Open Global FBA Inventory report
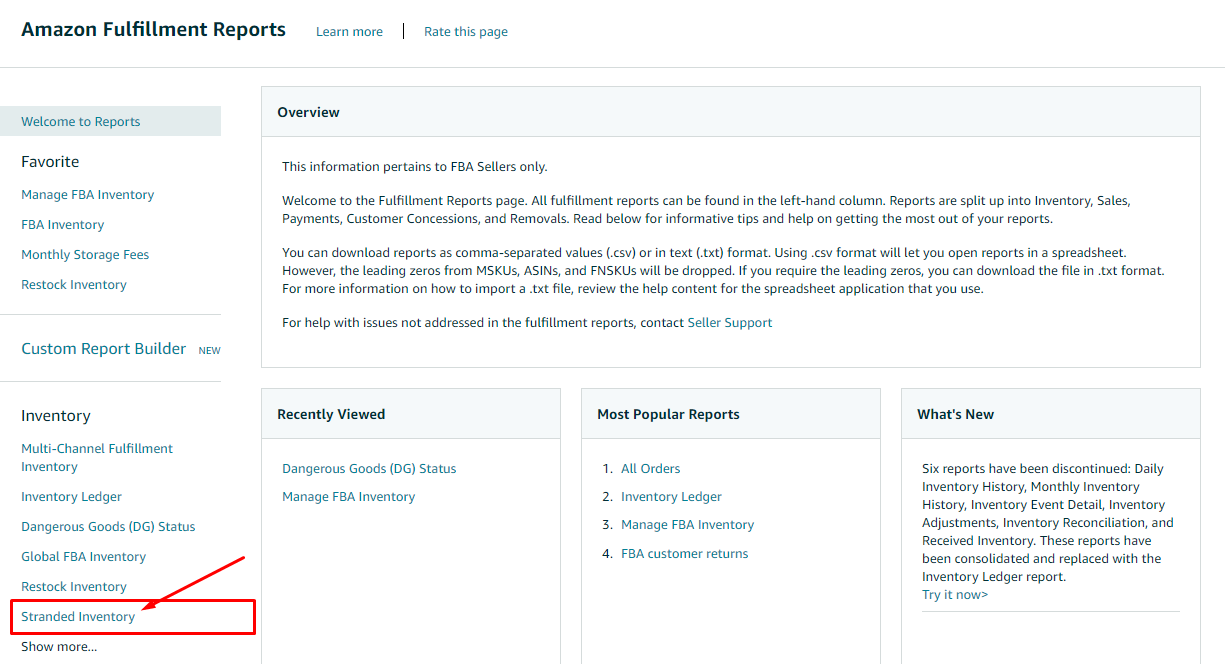Screen dimensions: 1225x664 click(84, 557)
